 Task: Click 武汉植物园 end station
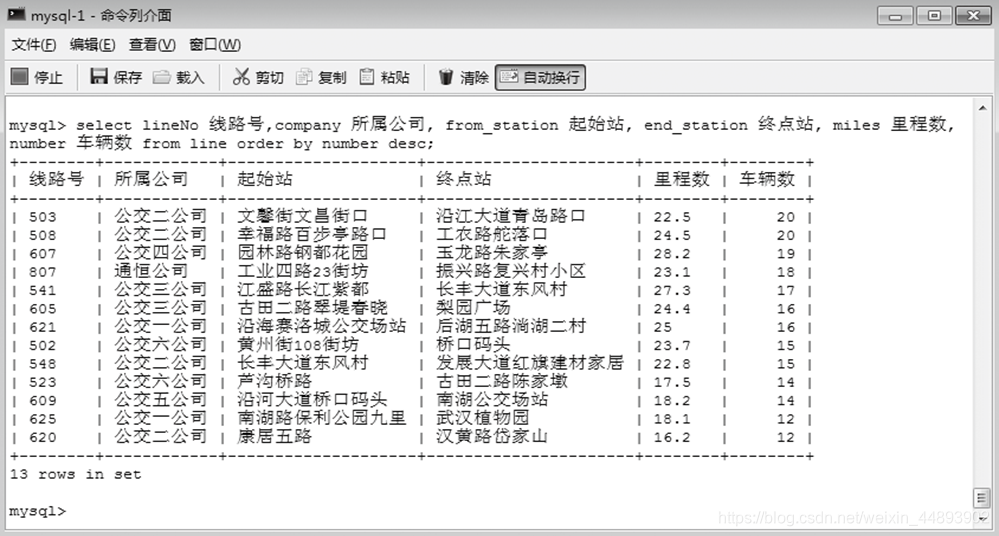(x=483, y=418)
